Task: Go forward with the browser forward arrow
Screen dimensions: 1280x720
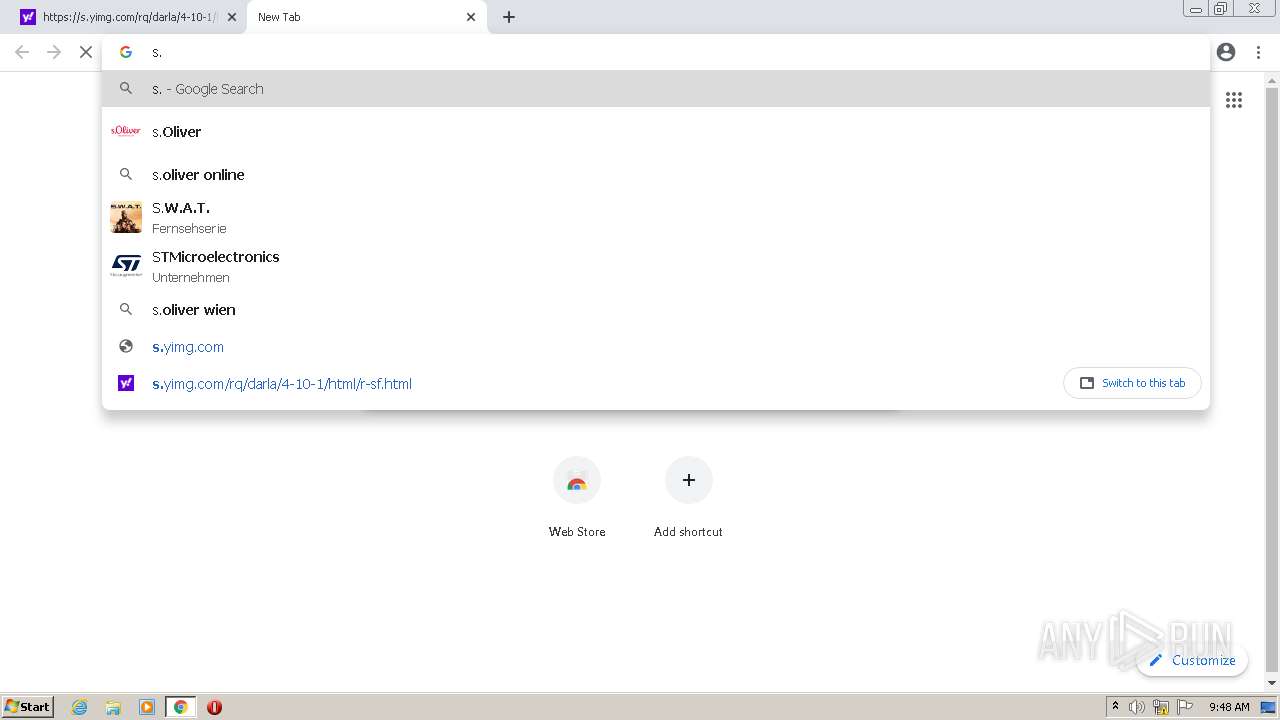Action: 54,52
